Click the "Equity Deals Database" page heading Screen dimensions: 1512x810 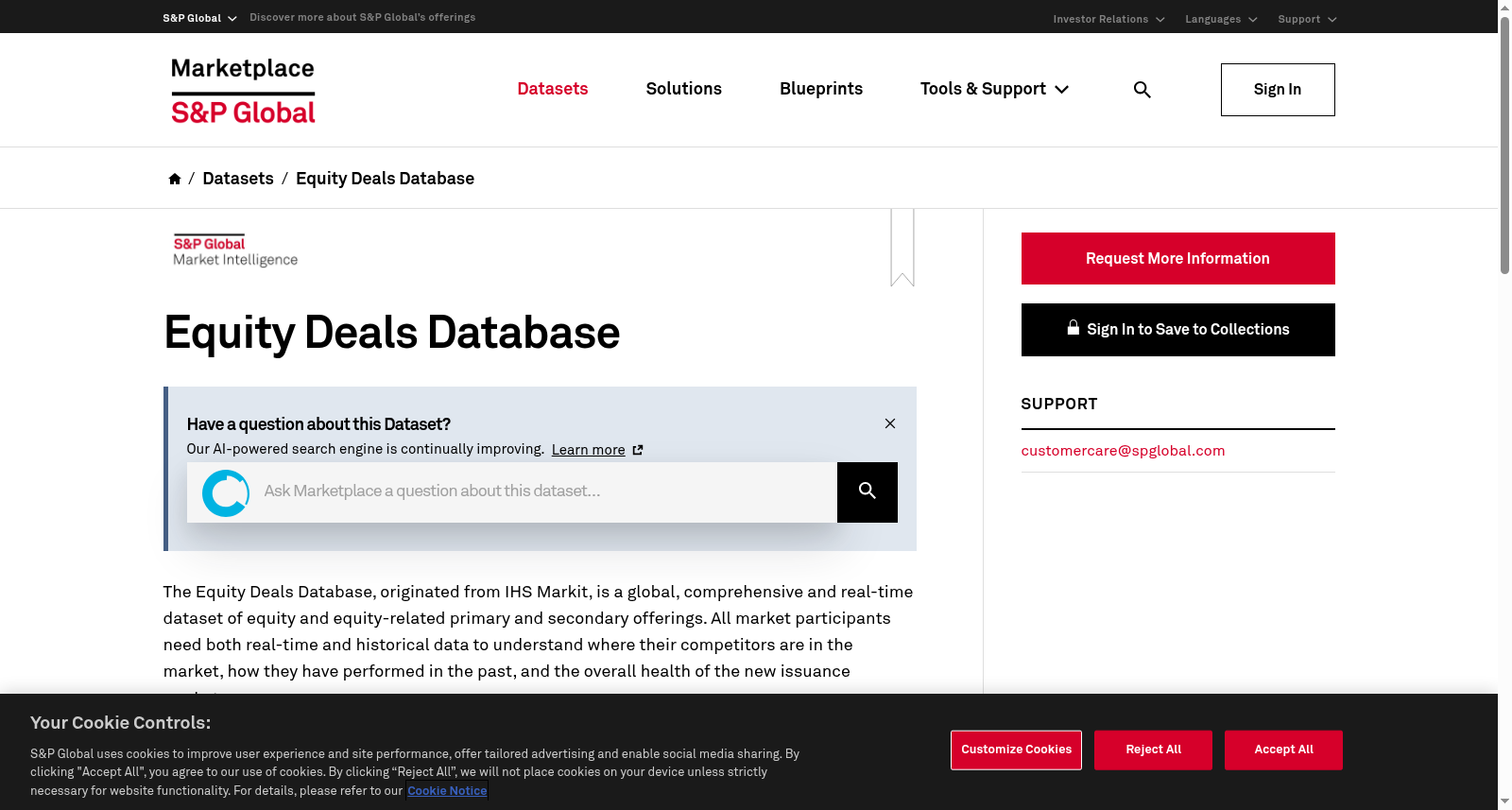(x=392, y=333)
